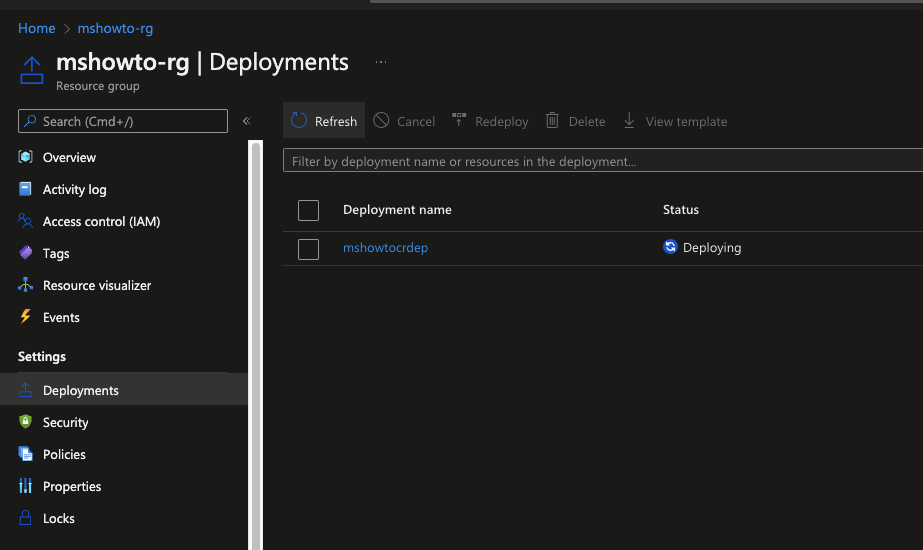The width and height of the screenshot is (923, 550).
Task: Click the View template download icon
Action: tap(629, 121)
